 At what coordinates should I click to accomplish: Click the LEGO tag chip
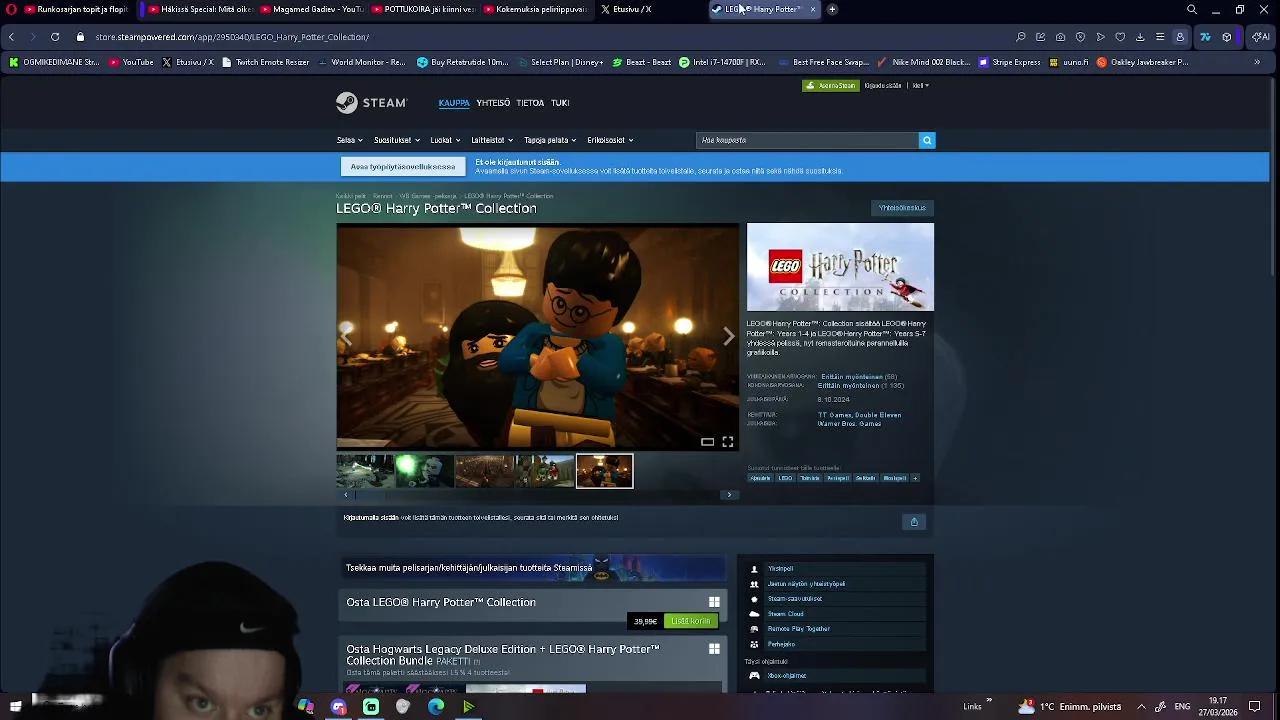point(785,478)
